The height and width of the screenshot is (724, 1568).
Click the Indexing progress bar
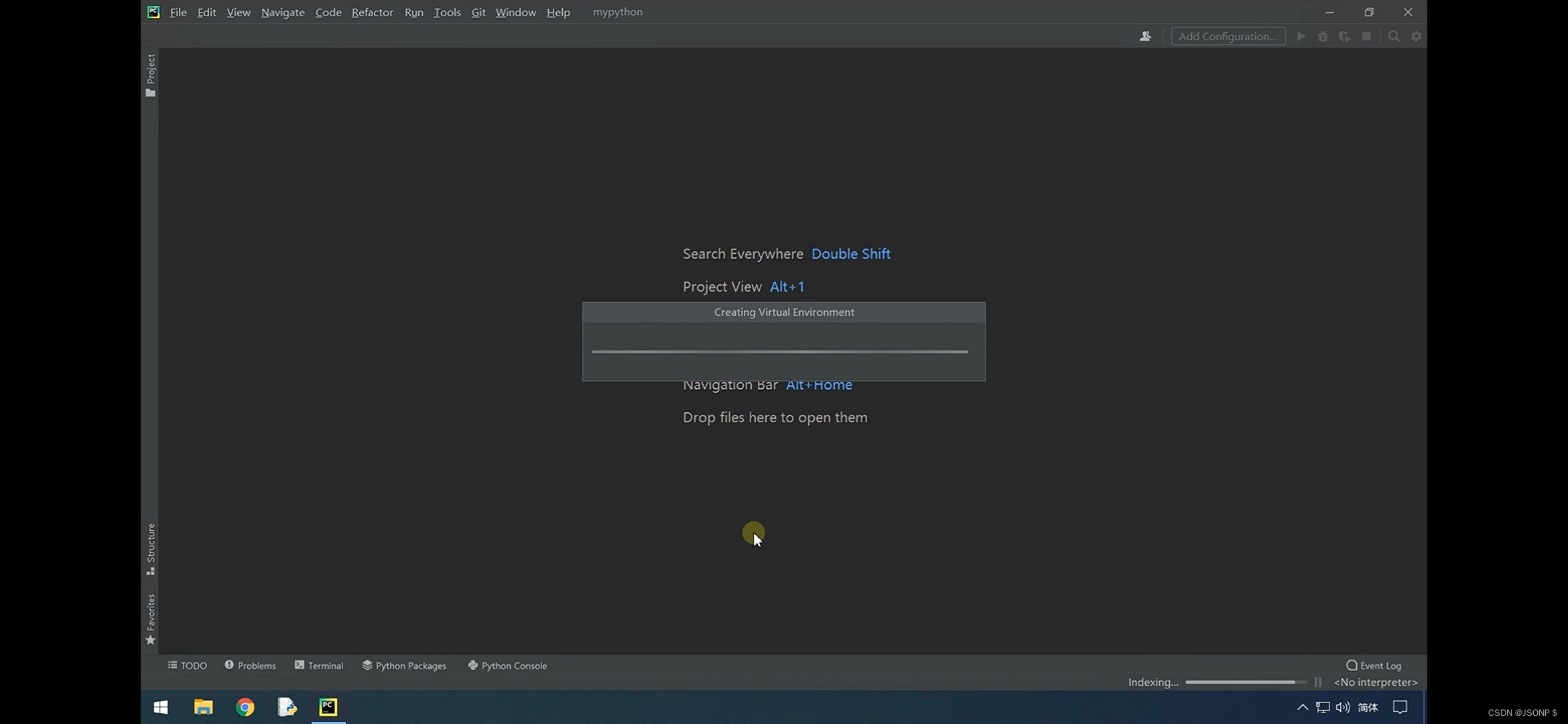pos(1246,682)
